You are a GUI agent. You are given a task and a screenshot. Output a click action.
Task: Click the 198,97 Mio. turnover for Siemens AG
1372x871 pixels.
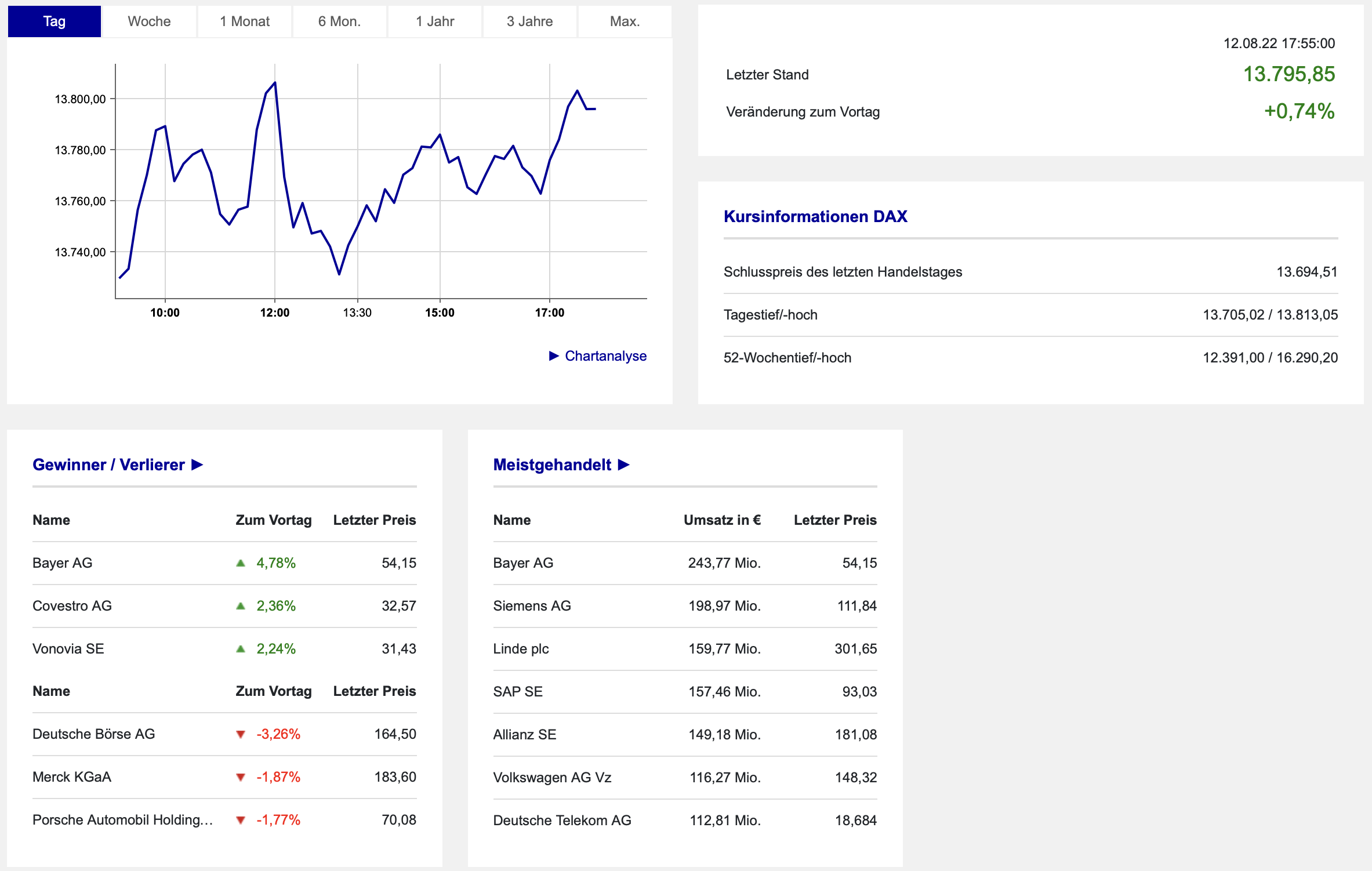pos(724,606)
